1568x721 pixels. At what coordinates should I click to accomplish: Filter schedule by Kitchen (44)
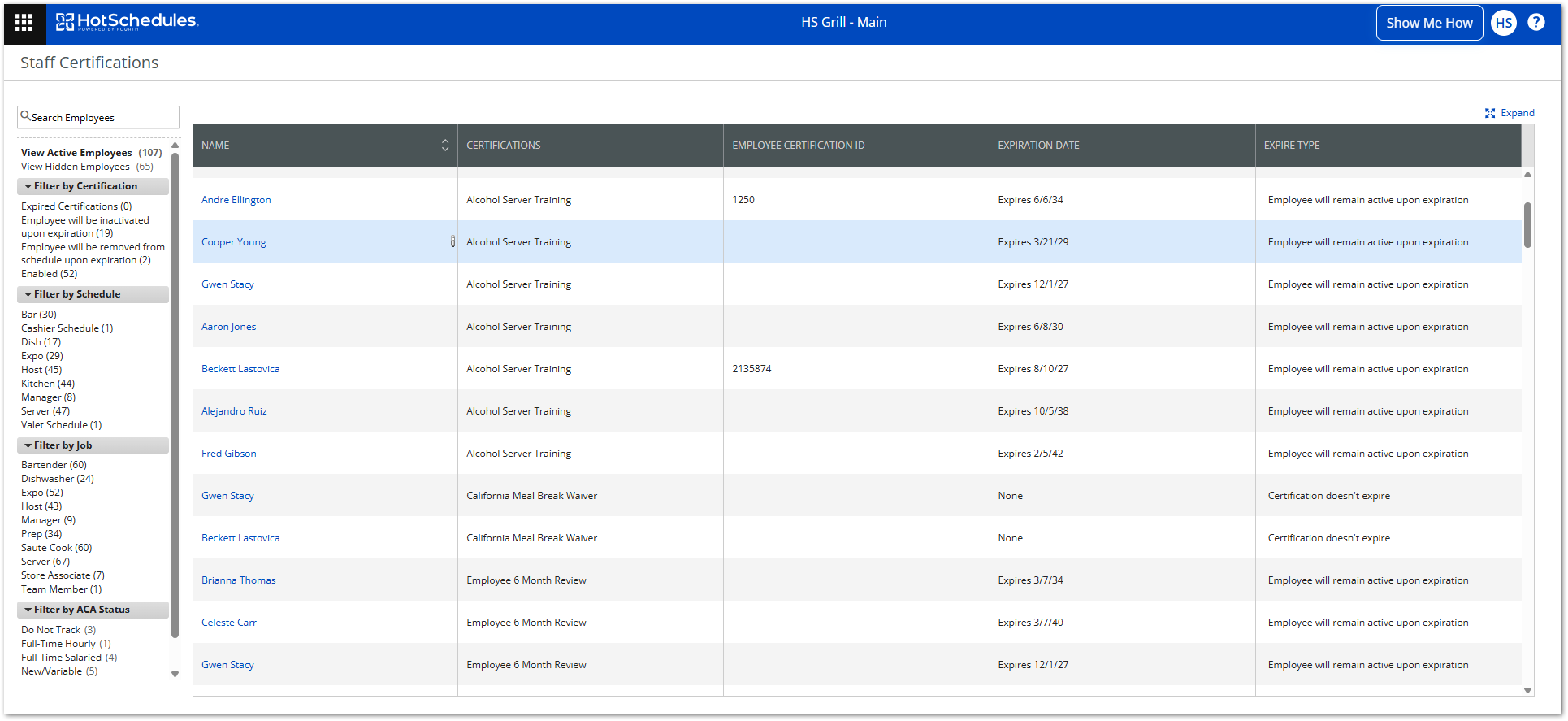click(x=48, y=384)
